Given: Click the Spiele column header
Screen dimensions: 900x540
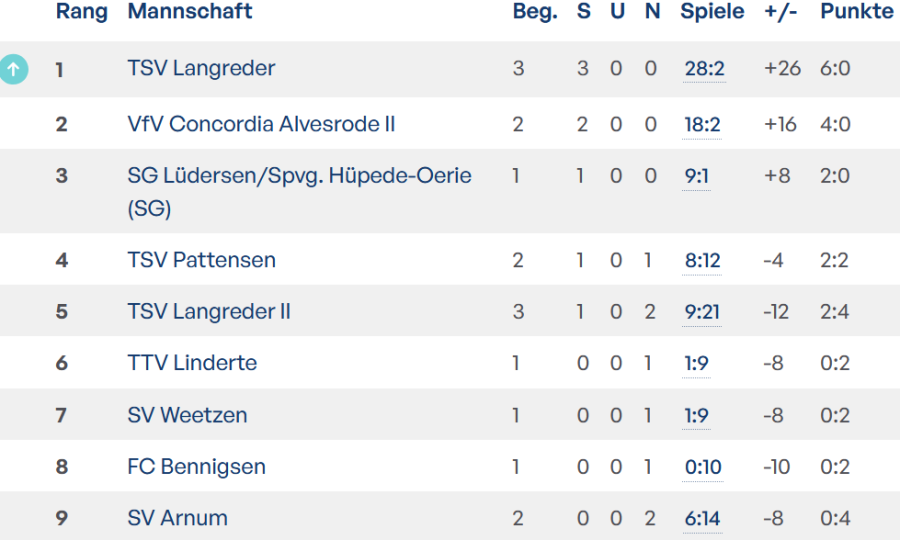Looking at the screenshot, I should point(712,12).
